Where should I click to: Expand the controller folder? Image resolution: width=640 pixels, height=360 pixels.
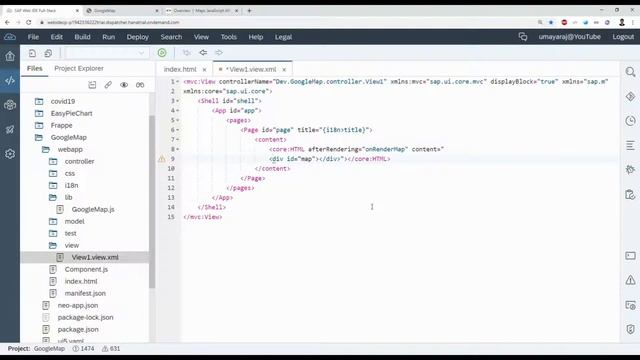53,162
